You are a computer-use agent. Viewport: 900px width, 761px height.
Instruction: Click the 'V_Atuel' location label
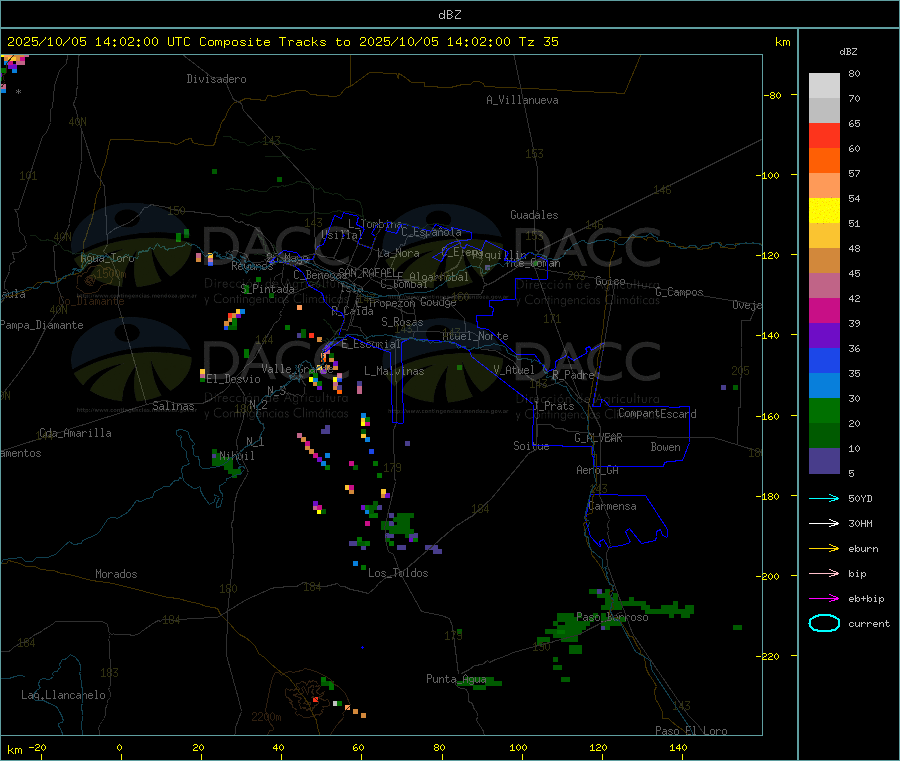coord(514,370)
